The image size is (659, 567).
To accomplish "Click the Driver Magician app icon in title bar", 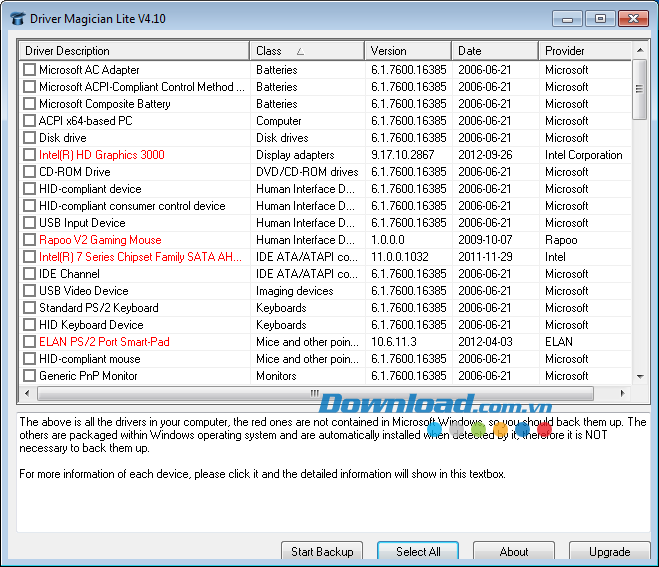I will (18, 19).
